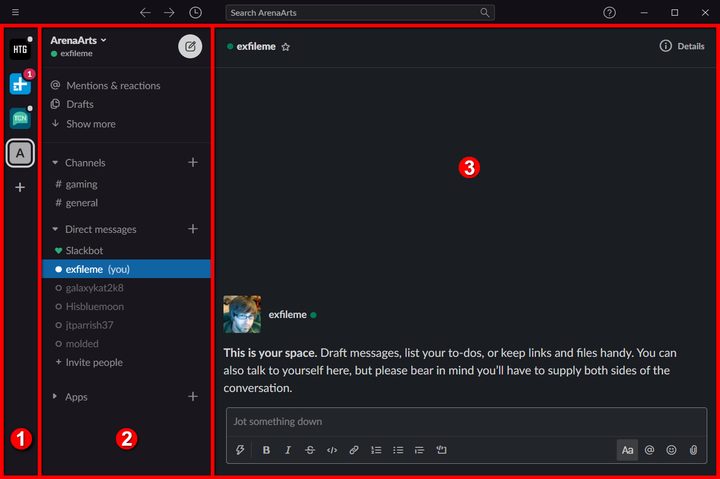Add an app with Apps plus icon

pos(193,396)
